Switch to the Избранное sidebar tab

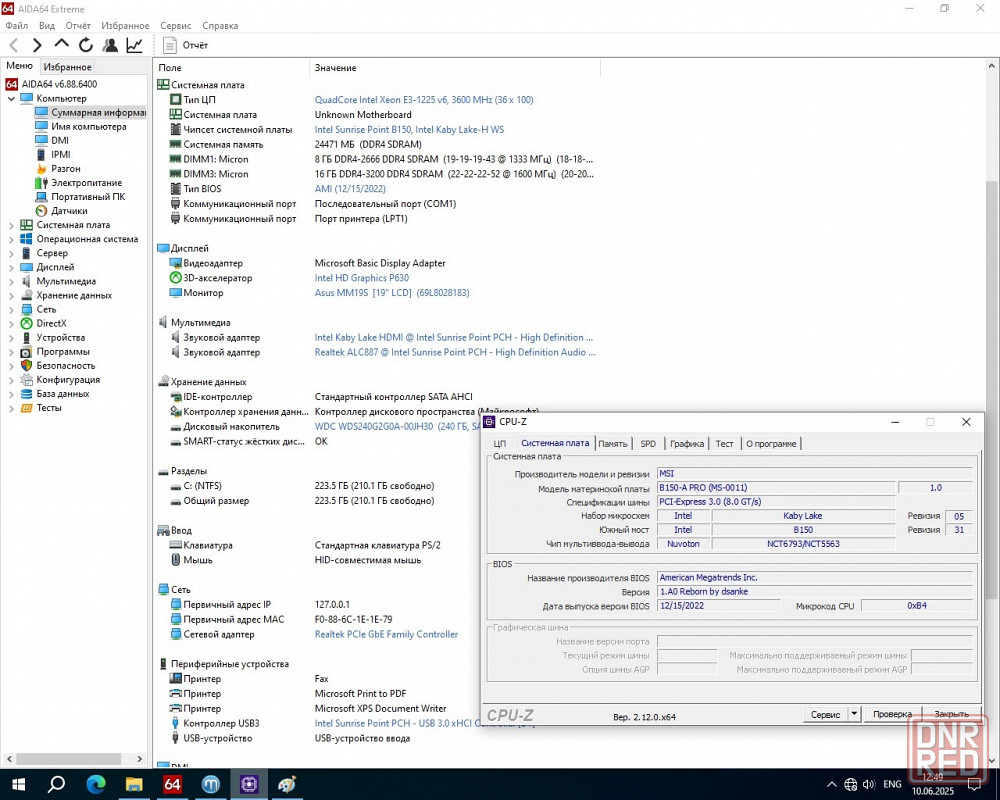pos(68,66)
